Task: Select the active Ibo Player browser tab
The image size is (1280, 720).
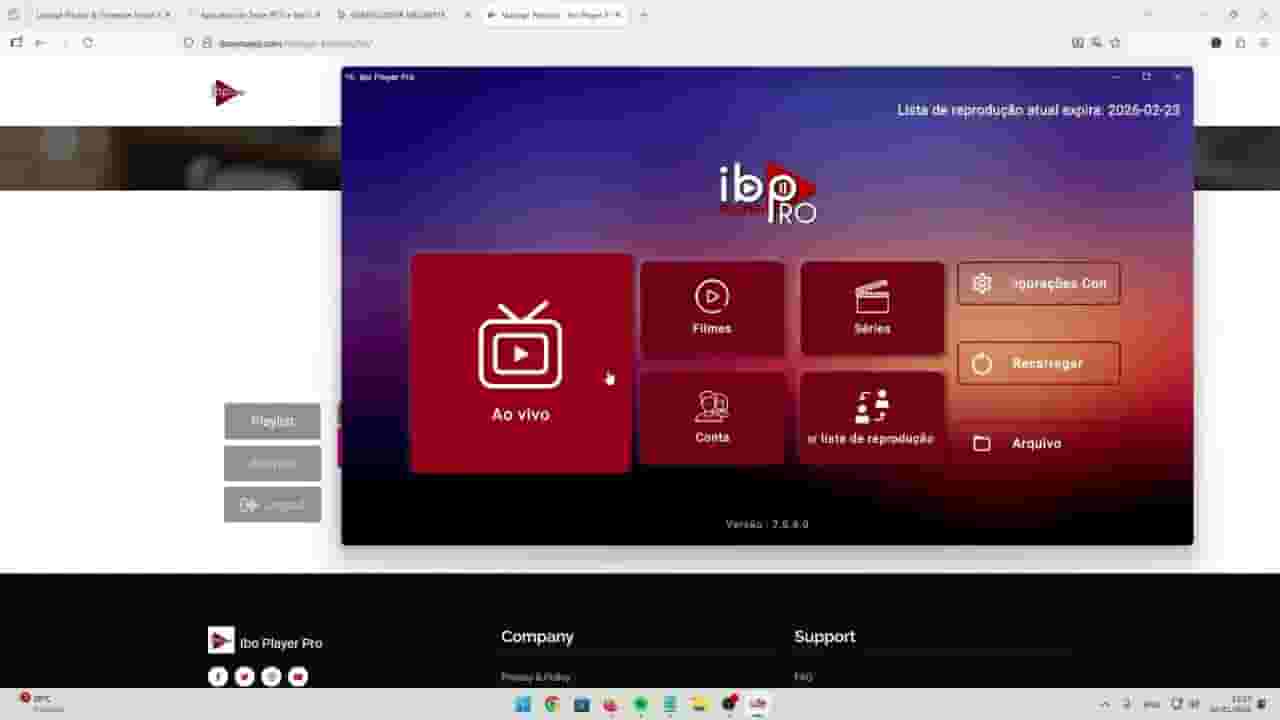Action: pyautogui.click(x=555, y=15)
